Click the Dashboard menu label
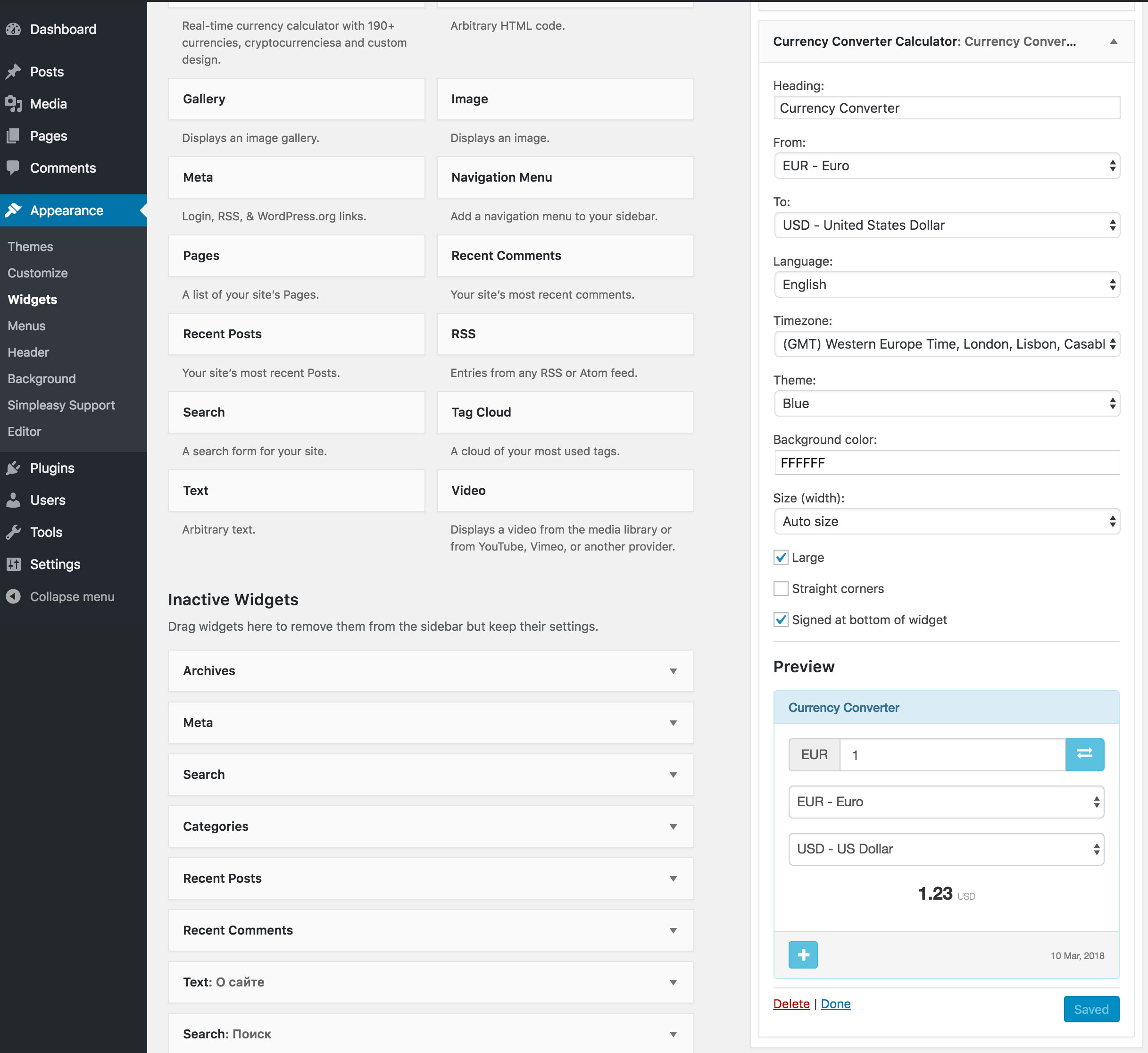This screenshot has width=1148, height=1053. [x=63, y=29]
